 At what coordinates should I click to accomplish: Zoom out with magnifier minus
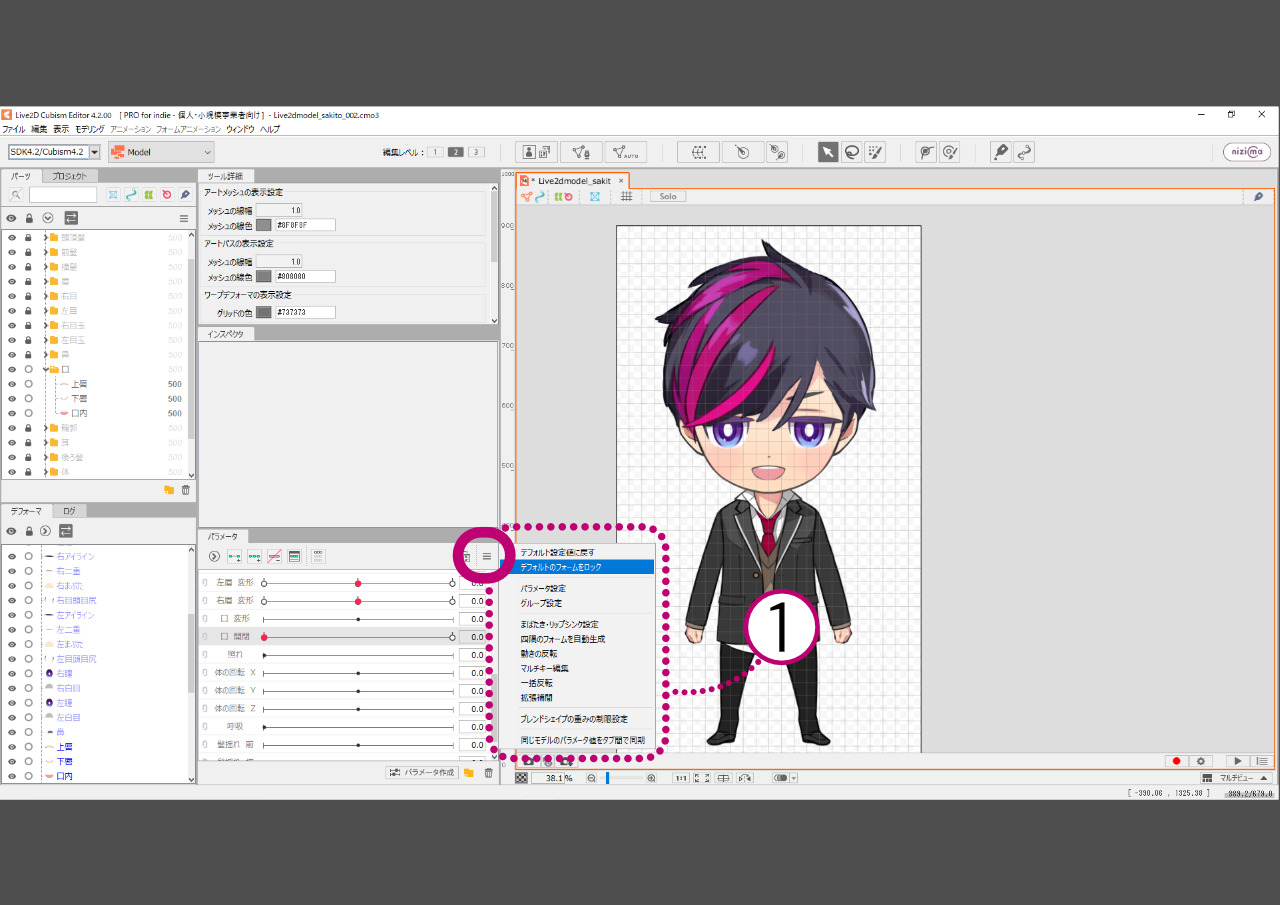[x=591, y=778]
